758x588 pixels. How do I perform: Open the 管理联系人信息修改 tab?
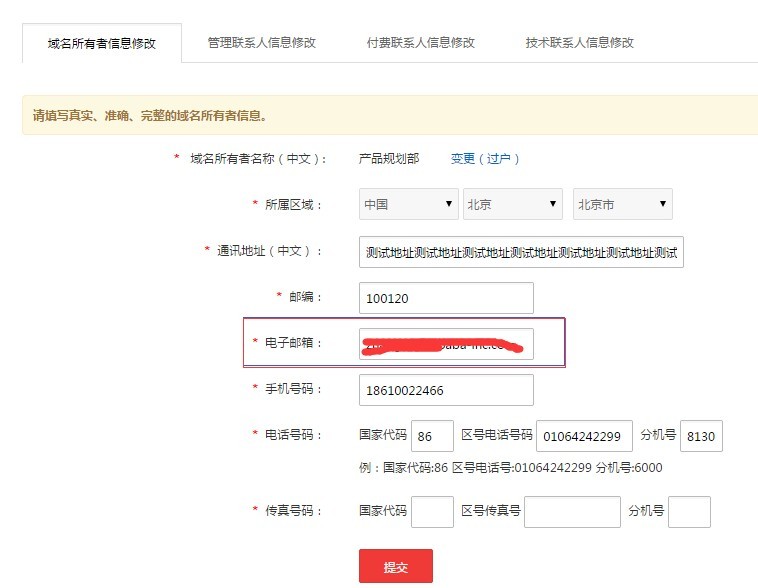pos(262,43)
